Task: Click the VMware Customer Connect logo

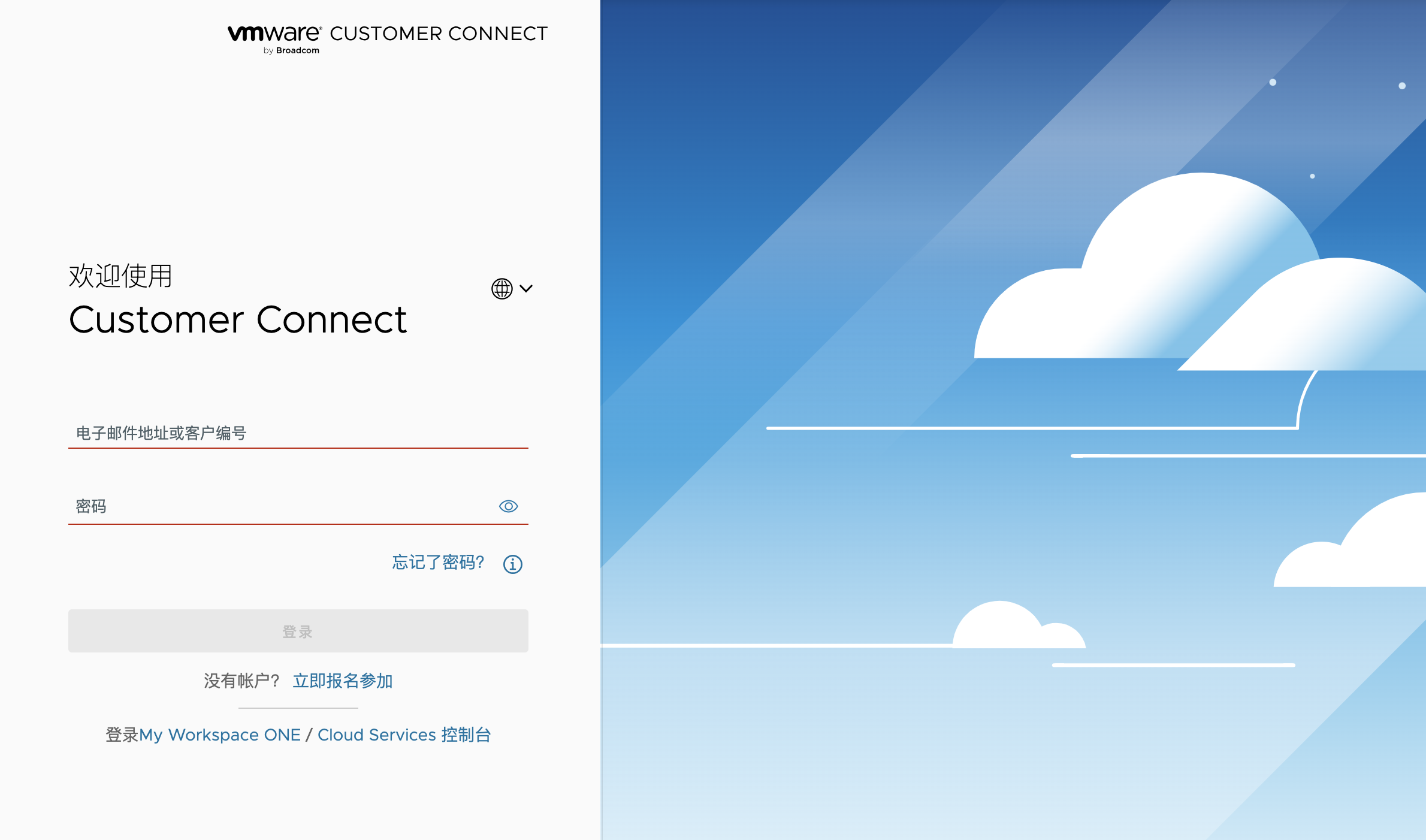Action: click(x=388, y=39)
